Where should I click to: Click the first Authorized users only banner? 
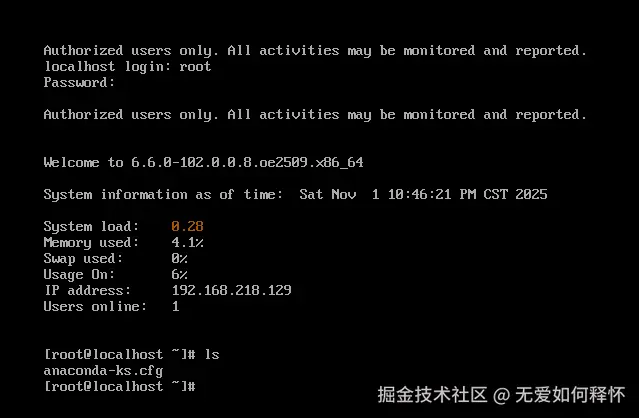click(x=315, y=51)
